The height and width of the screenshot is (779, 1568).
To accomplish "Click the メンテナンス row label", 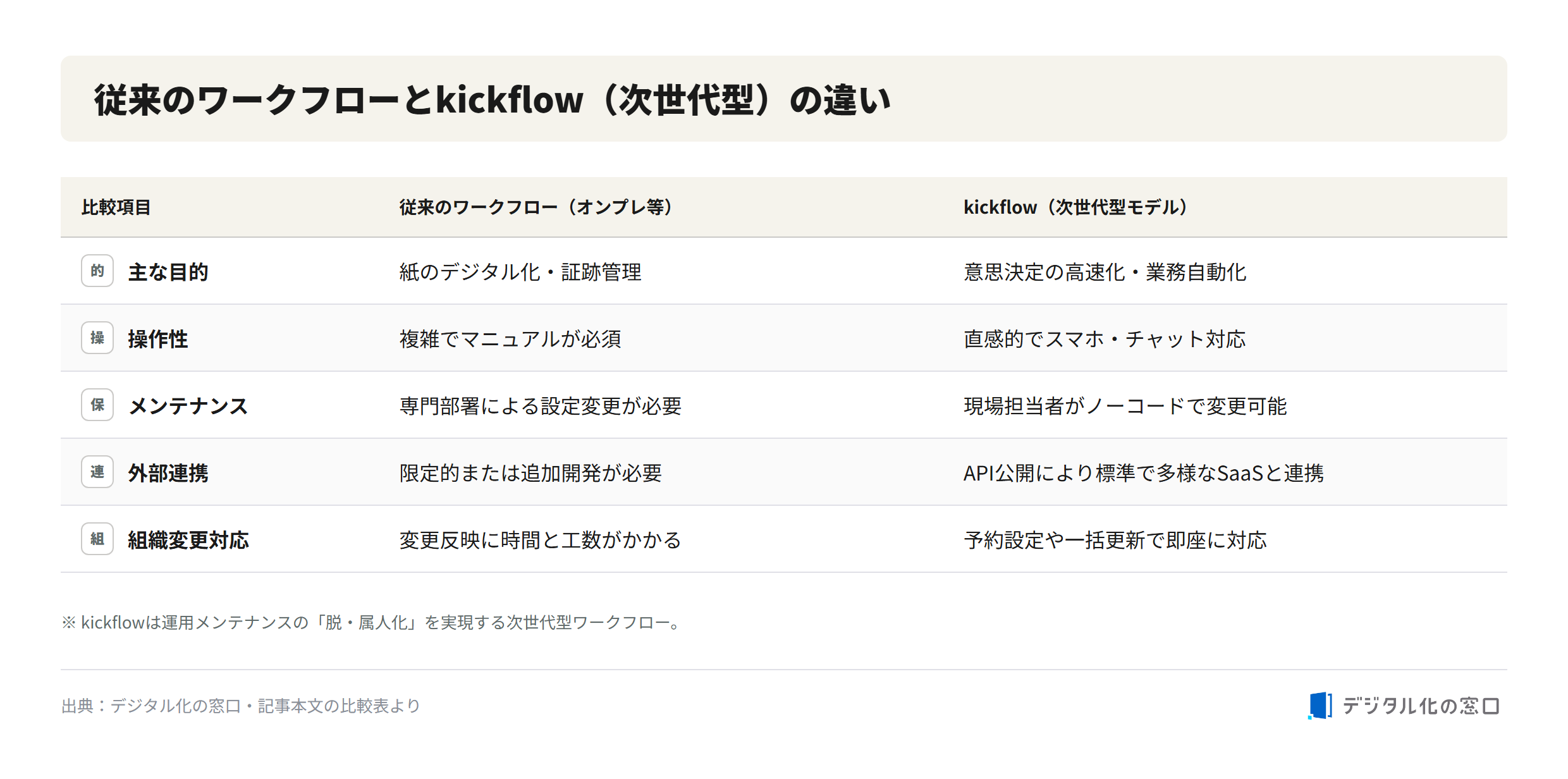I will (188, 406).
